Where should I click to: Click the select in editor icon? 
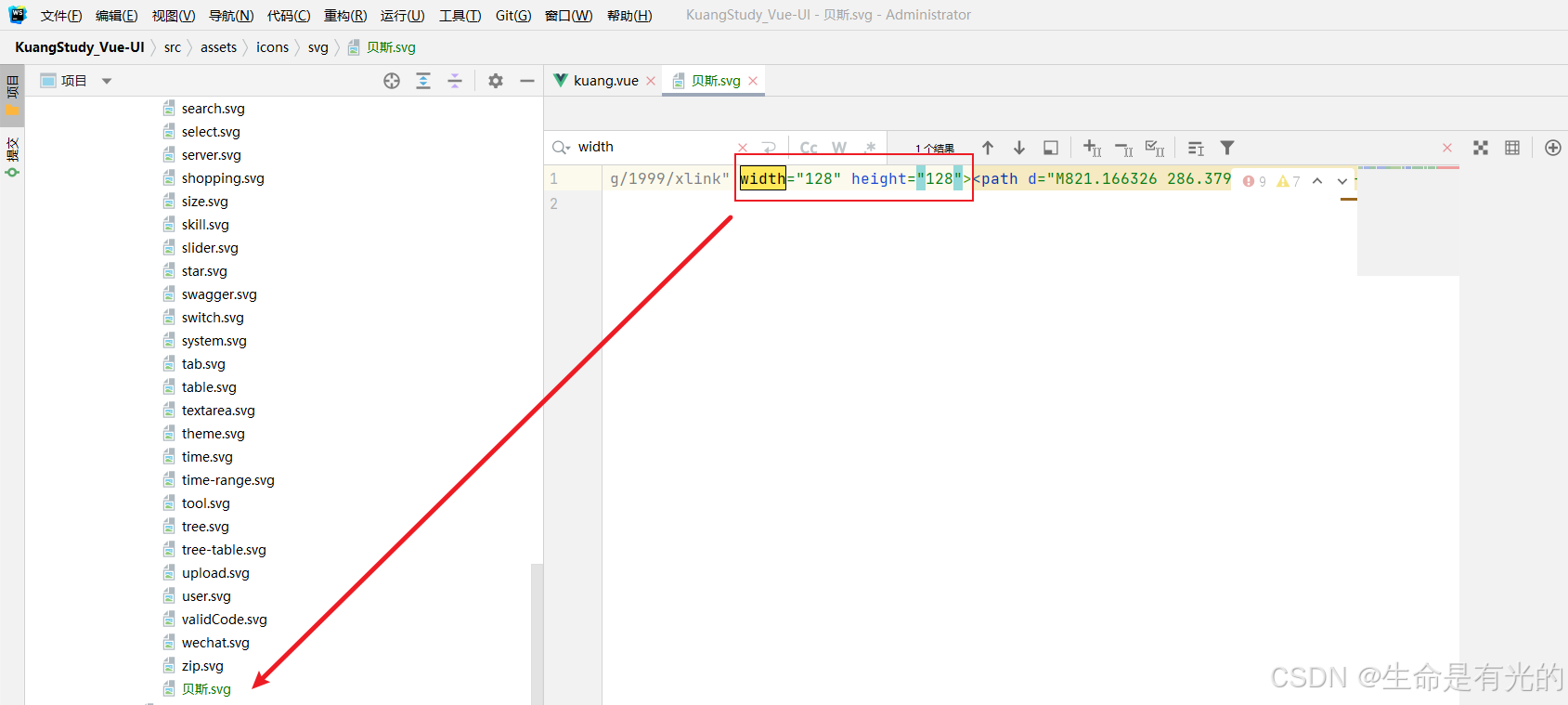click(1051, 148)
